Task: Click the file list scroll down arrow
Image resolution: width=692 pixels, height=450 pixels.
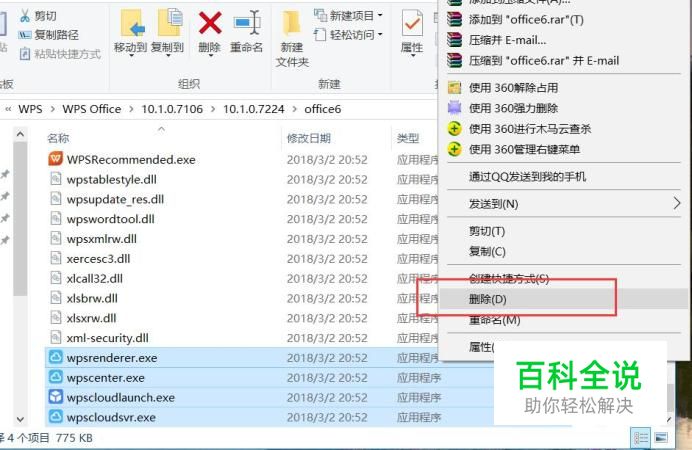Action: [20, 419]
